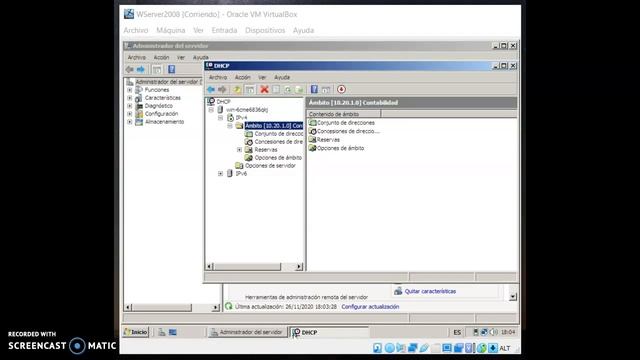Image resolution: width=640 pixels, height=360 pixels.
Task: Click the DHCP taskbar button
Action: coord(329,332)
